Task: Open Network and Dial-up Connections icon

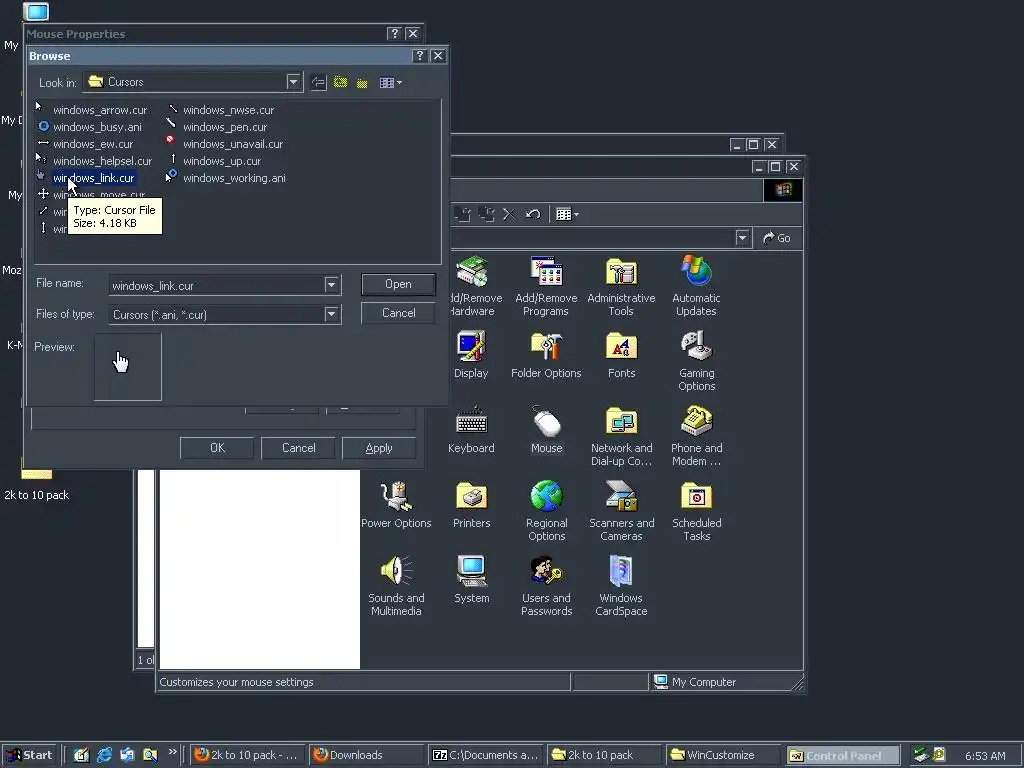Action: [x=621, y=436]
